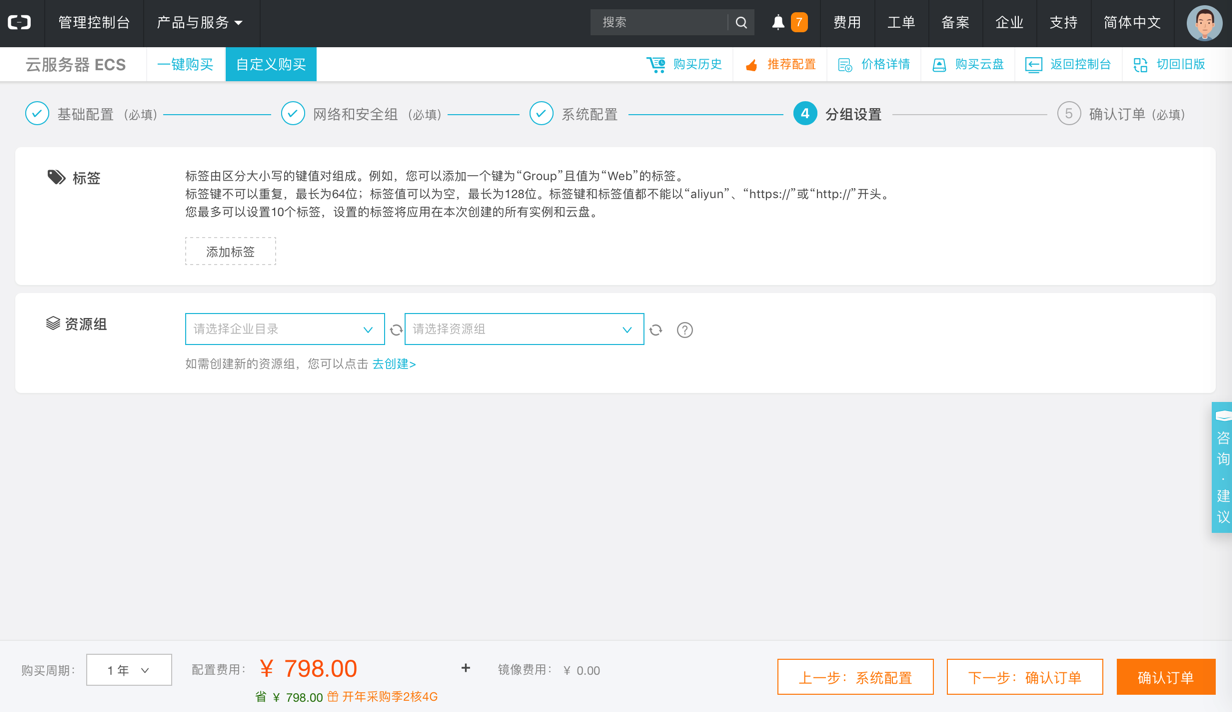The image size is (1232, 712).
Task: Click 上一步：系统配置 button
Action: (x=855, y=677)
